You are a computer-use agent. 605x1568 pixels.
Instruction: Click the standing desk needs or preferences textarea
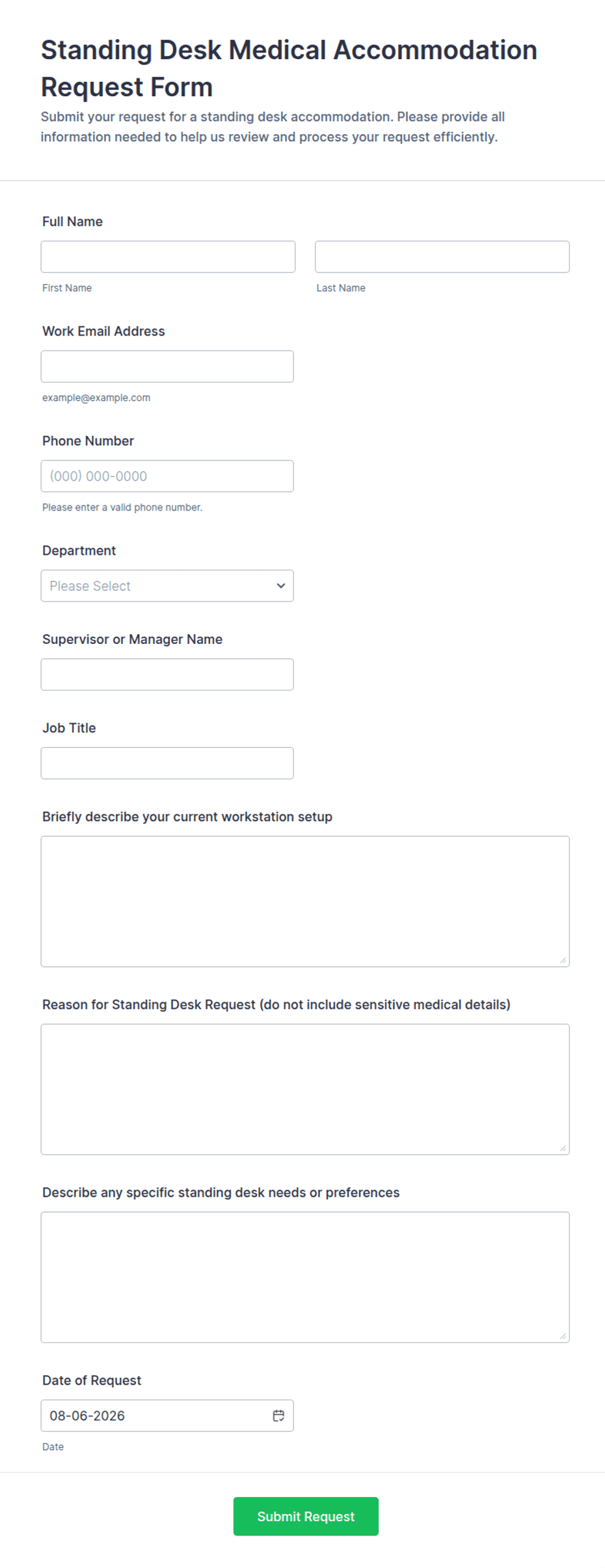click(x=305, y=1277)
